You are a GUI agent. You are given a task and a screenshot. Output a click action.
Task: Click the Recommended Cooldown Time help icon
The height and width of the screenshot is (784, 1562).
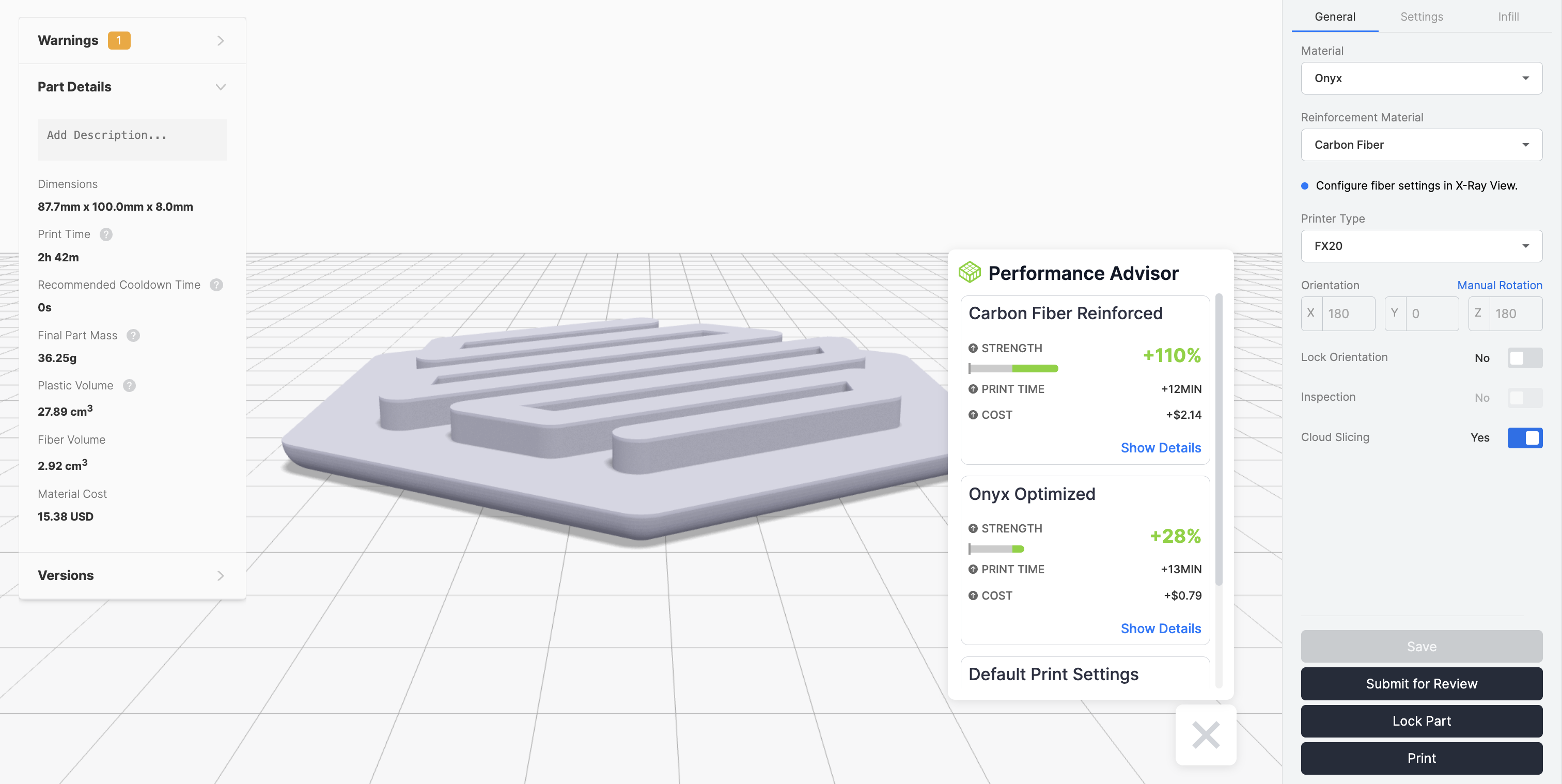[216, 285]
